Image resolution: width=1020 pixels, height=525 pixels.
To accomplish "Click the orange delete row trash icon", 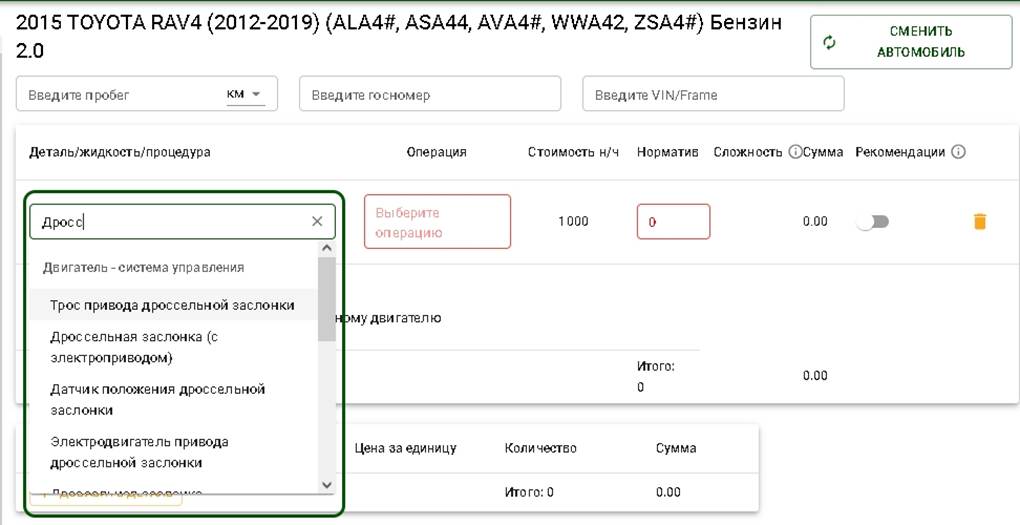I will click(980, 221).
